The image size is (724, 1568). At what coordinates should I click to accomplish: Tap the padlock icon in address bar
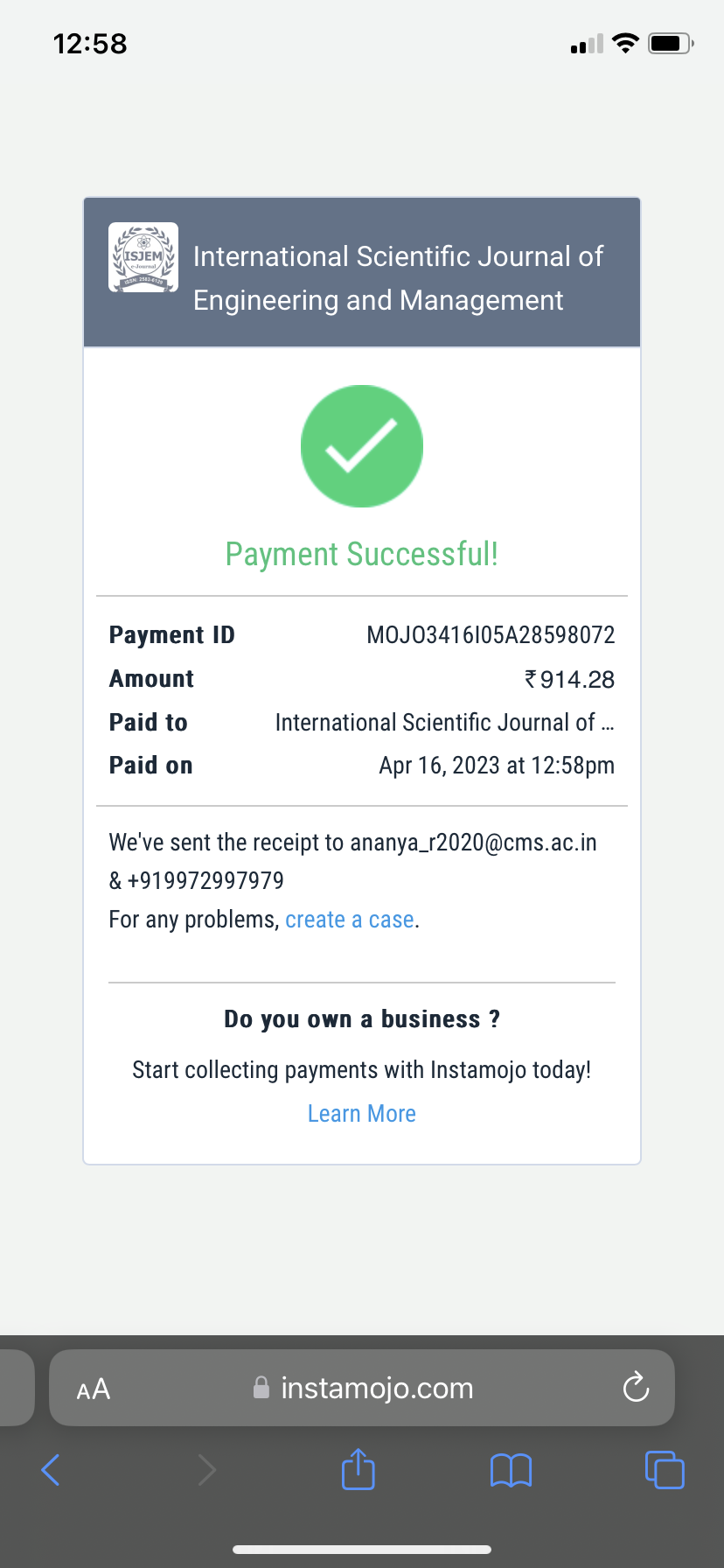point(261,1388)
